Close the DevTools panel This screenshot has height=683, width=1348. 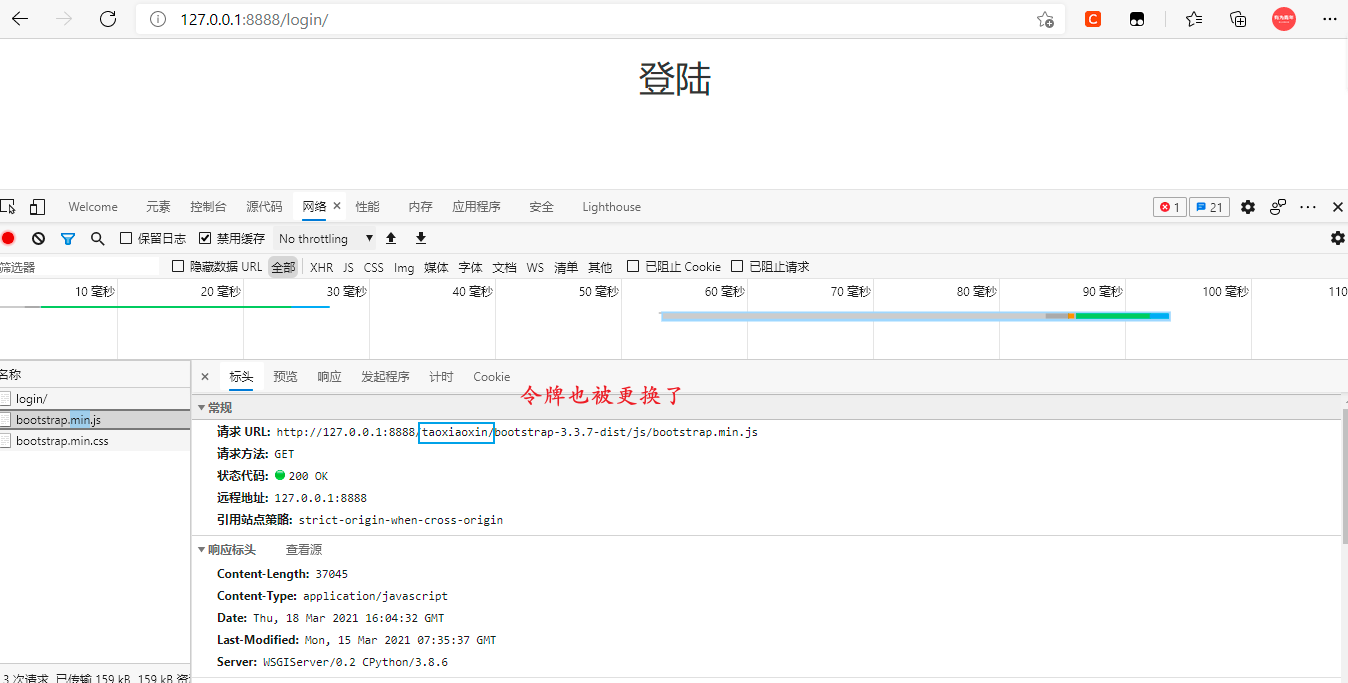click(1338, 207)
